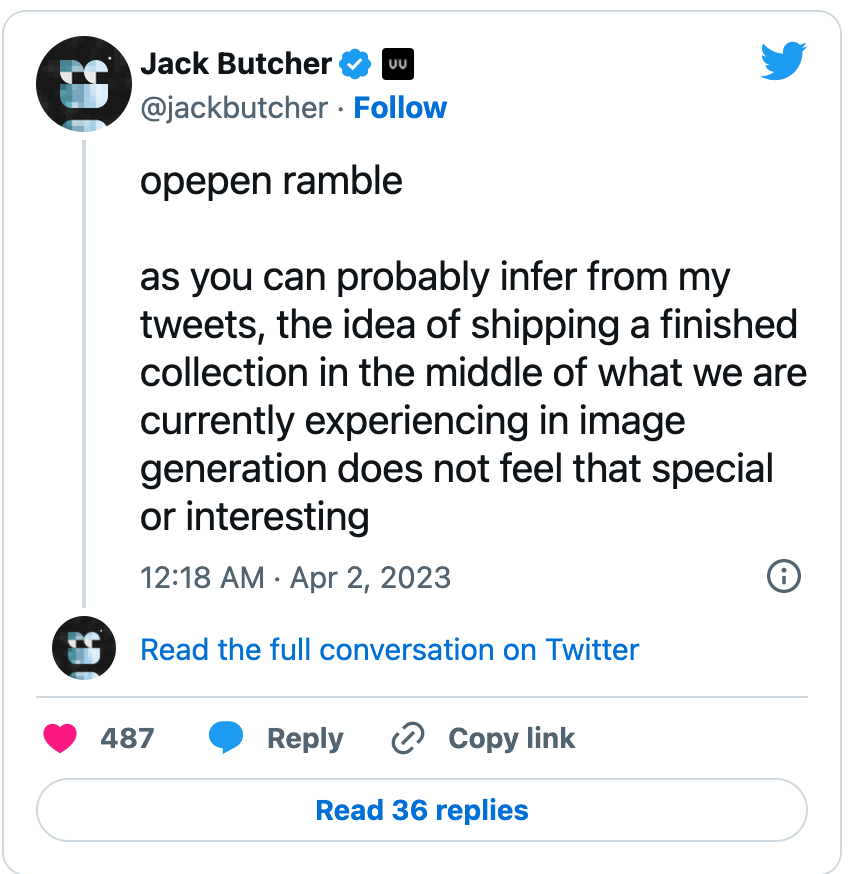This screenshot has height=874, width=848.
Task: Follow @jackbutcher via the Follow link
Action: point(400,108)
